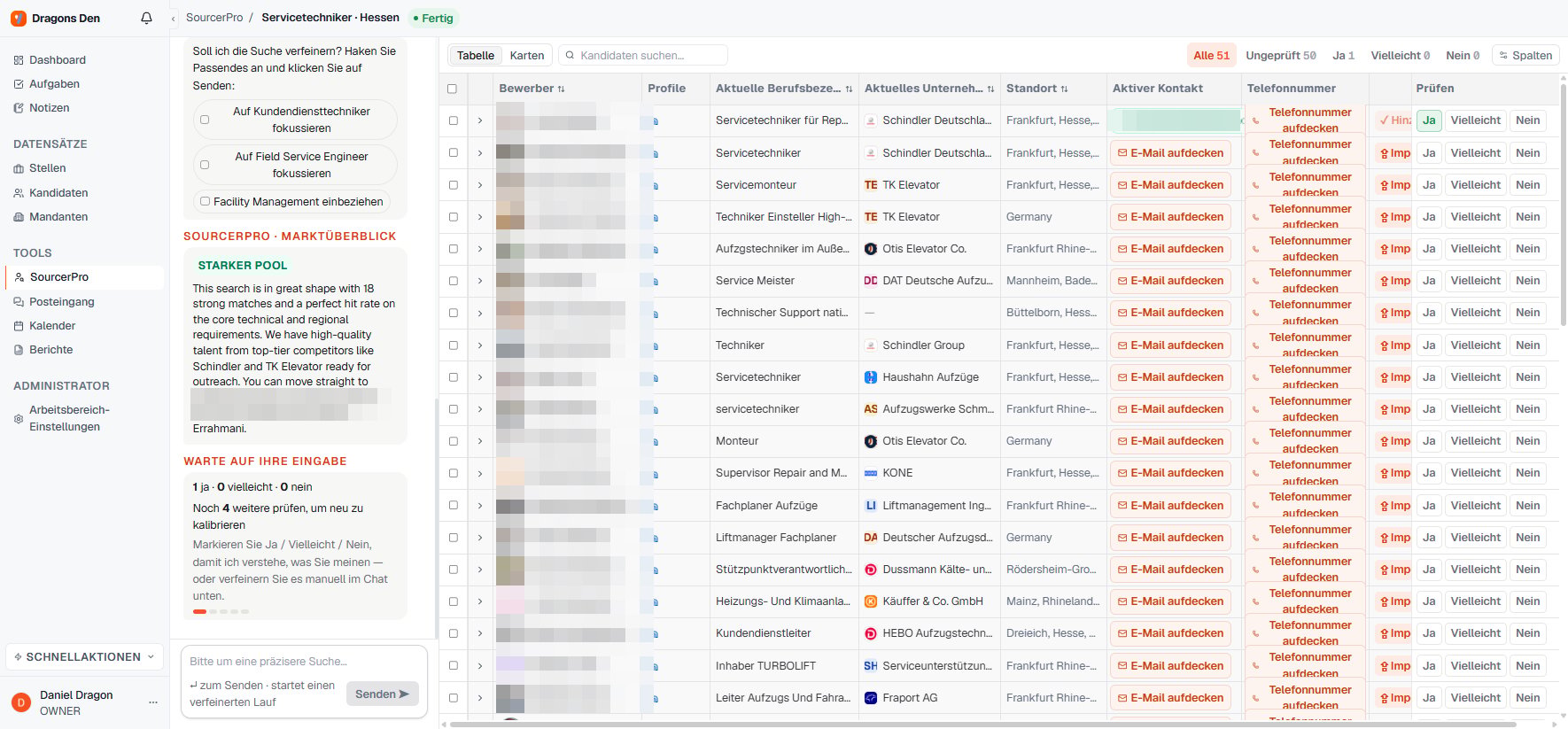
Task: Show the Vielleicht 0 filter tab
Action: coord(1401,56)
